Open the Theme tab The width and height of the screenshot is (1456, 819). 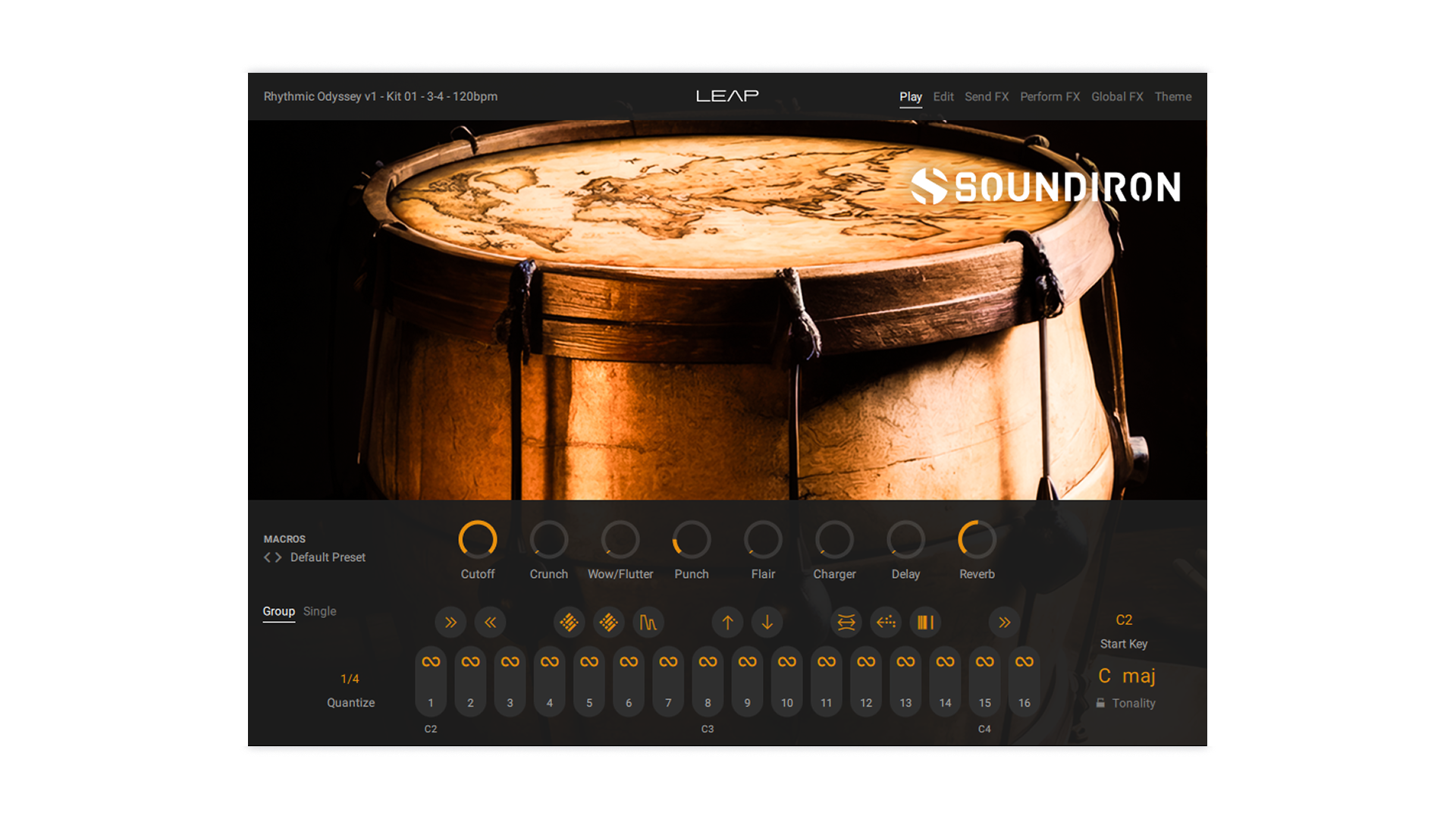click(x=1173, y=97)
